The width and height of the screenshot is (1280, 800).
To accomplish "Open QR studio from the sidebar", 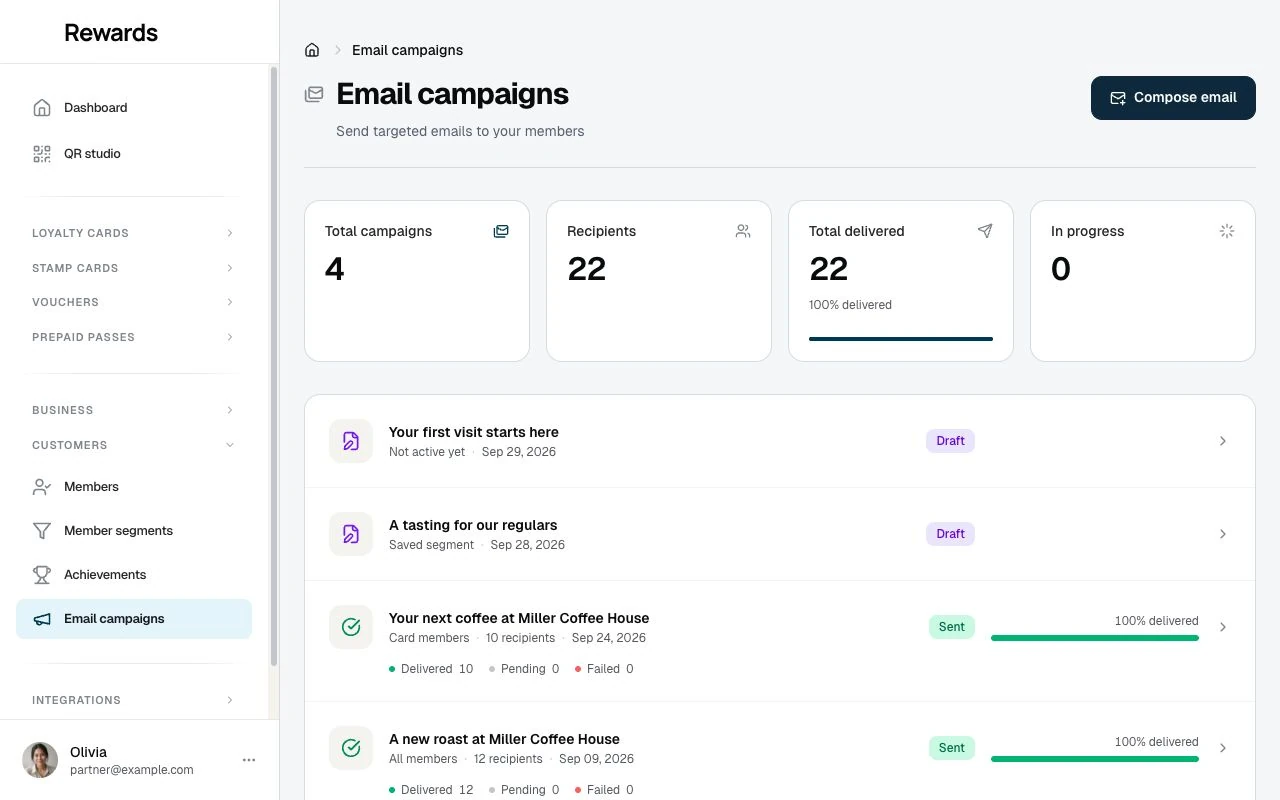I will 134,153.
